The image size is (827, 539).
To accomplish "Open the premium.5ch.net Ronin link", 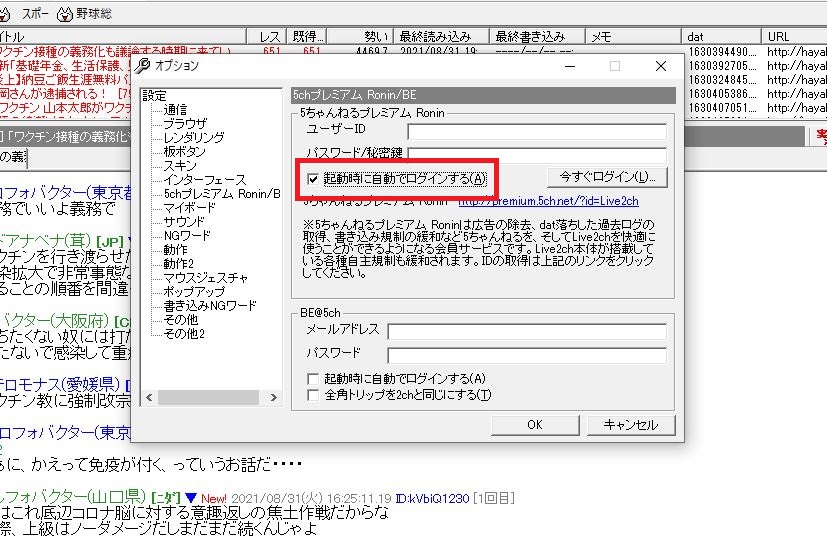I will [549, 201].
